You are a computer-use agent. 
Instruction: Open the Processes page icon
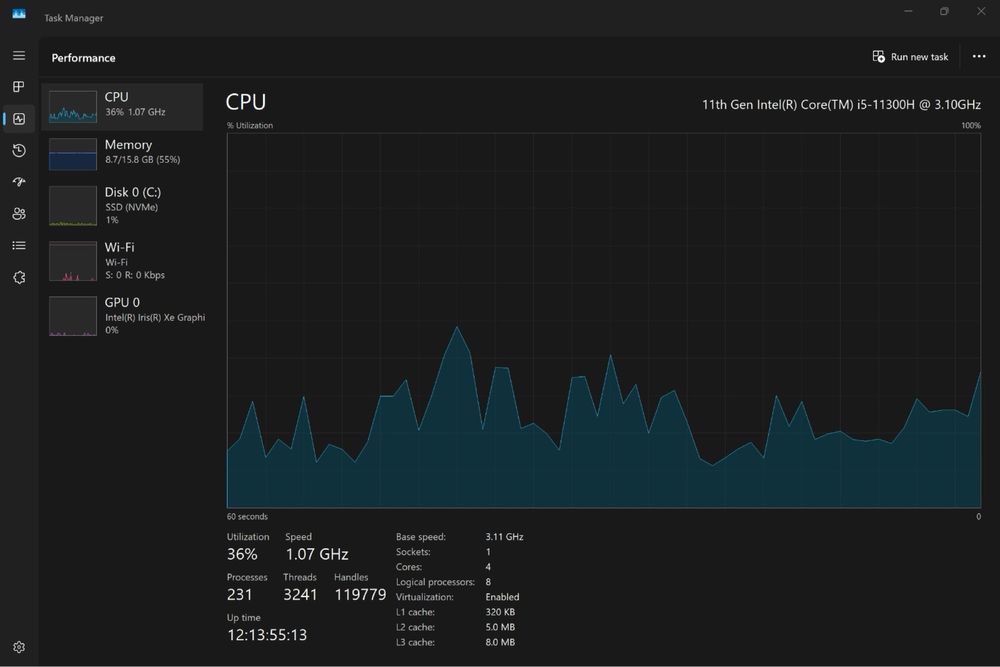tap(19, 87)
